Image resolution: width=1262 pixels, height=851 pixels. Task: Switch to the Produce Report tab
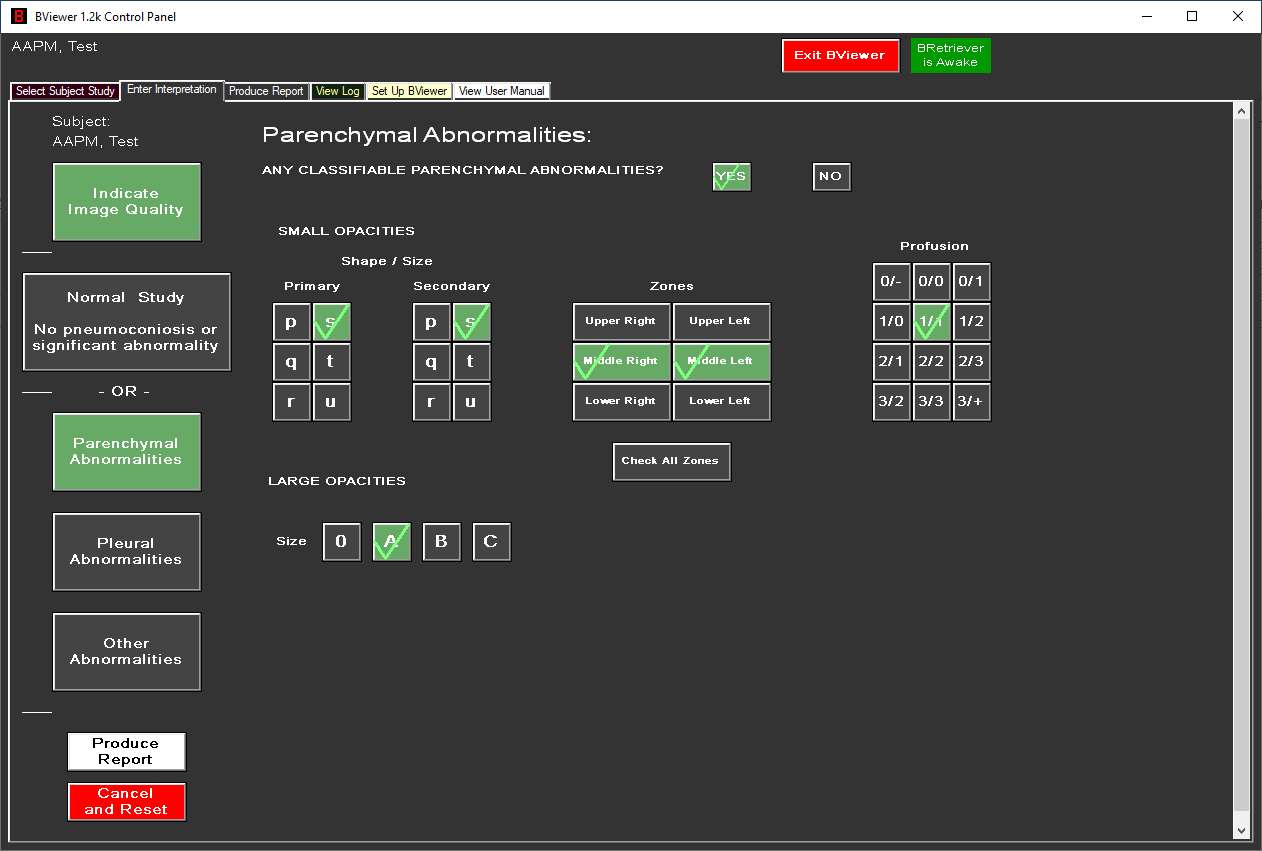[266, 91]
